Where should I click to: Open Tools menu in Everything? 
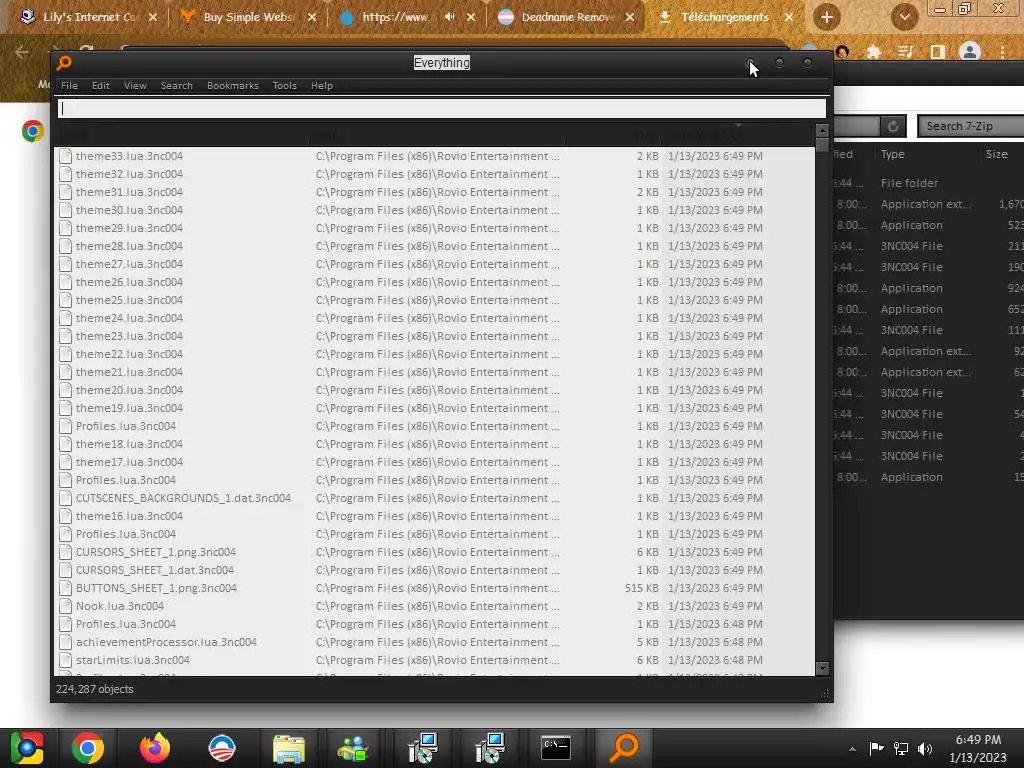pyautogui.click(x=284, y=86)
